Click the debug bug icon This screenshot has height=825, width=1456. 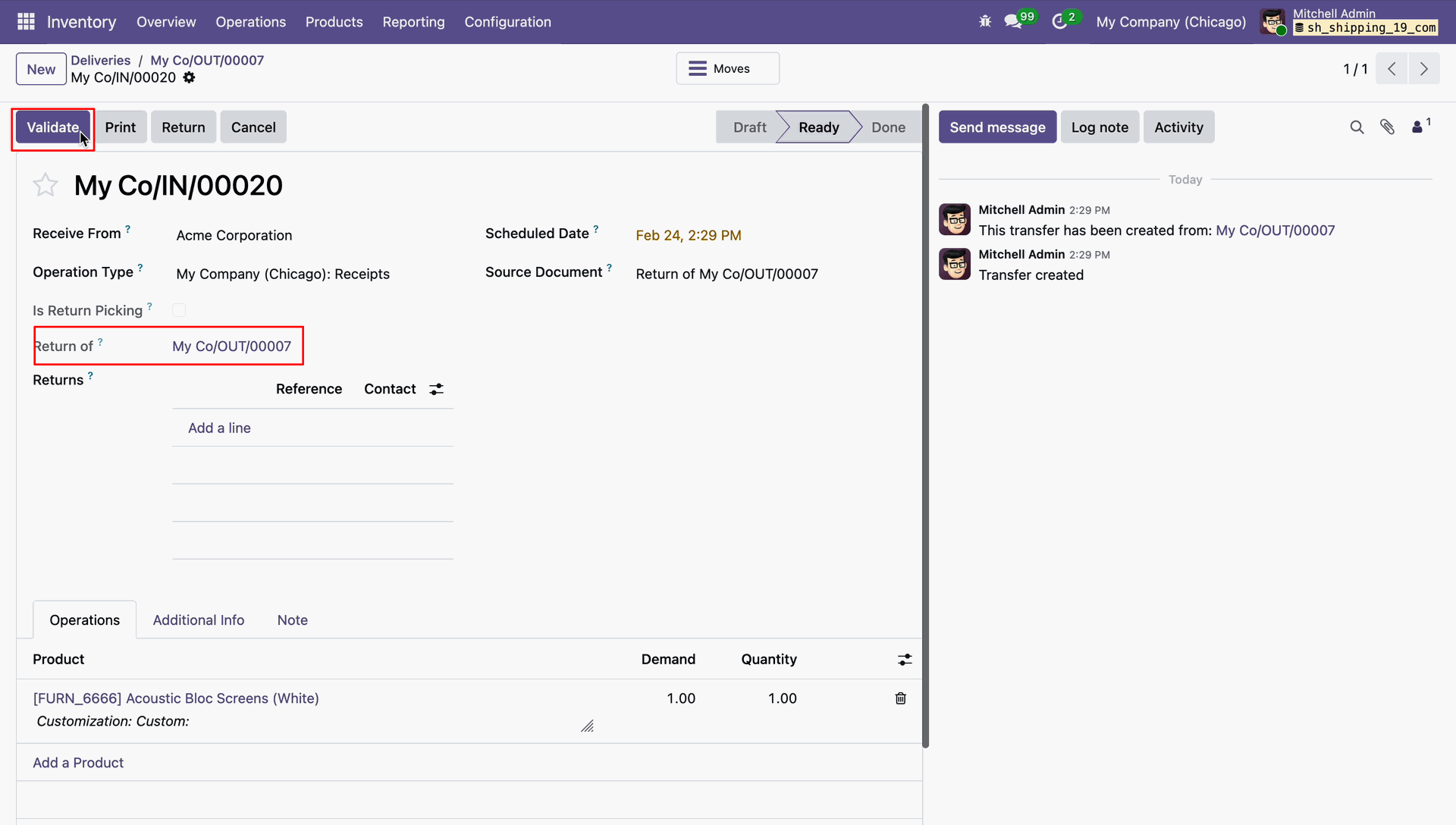pyautogui.click(x=985, y=22)
